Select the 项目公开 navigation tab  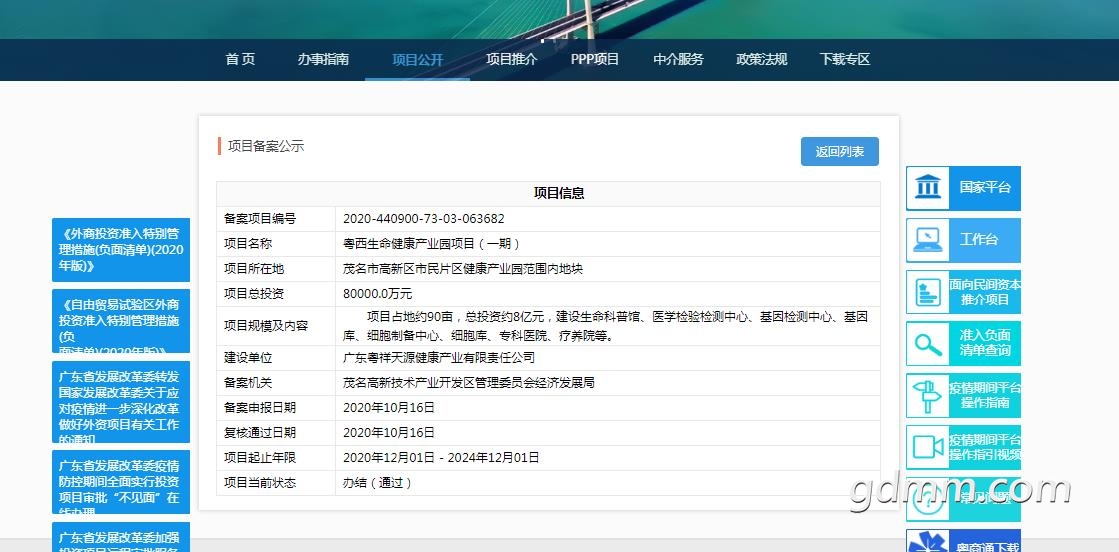[417, 59]
